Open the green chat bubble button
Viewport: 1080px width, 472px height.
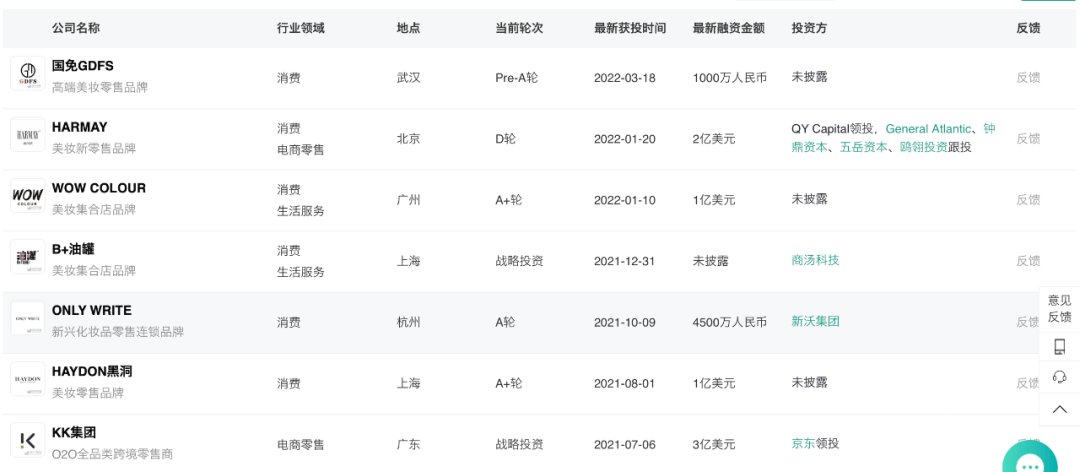(x=1030, y=462)
